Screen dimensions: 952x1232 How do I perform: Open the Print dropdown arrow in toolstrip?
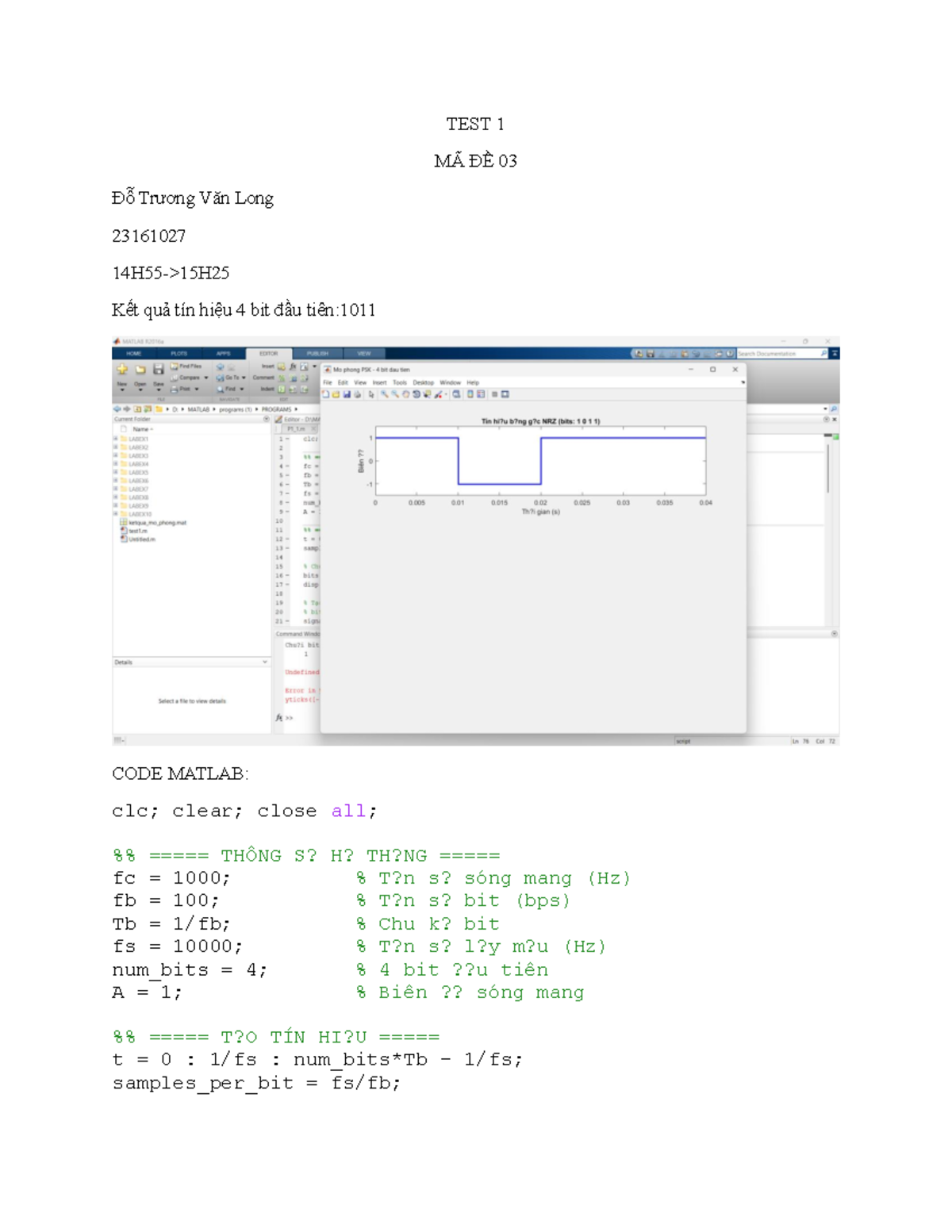point(197,390)
